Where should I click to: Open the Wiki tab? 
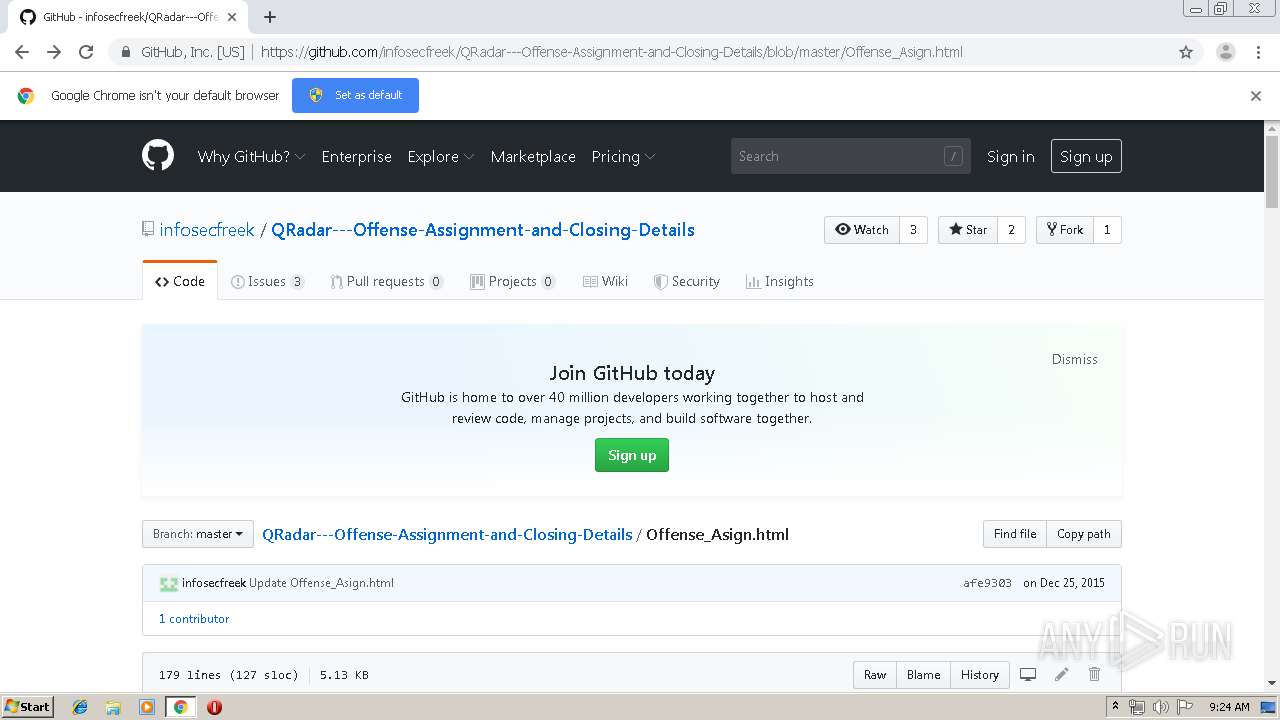[x=605, y=281]
